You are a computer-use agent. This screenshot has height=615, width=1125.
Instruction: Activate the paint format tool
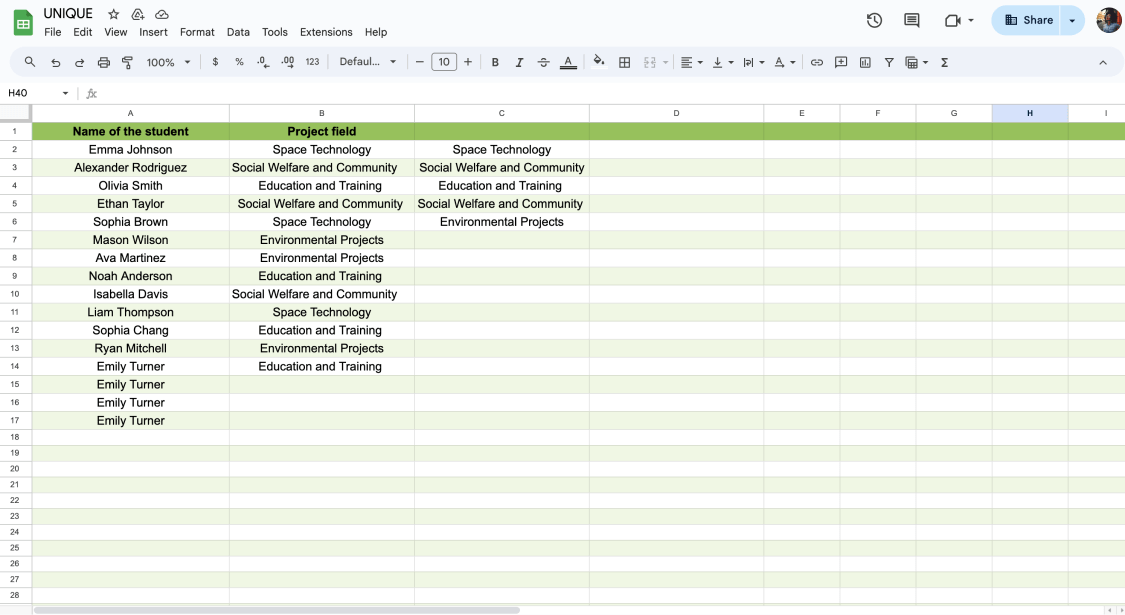128,62
